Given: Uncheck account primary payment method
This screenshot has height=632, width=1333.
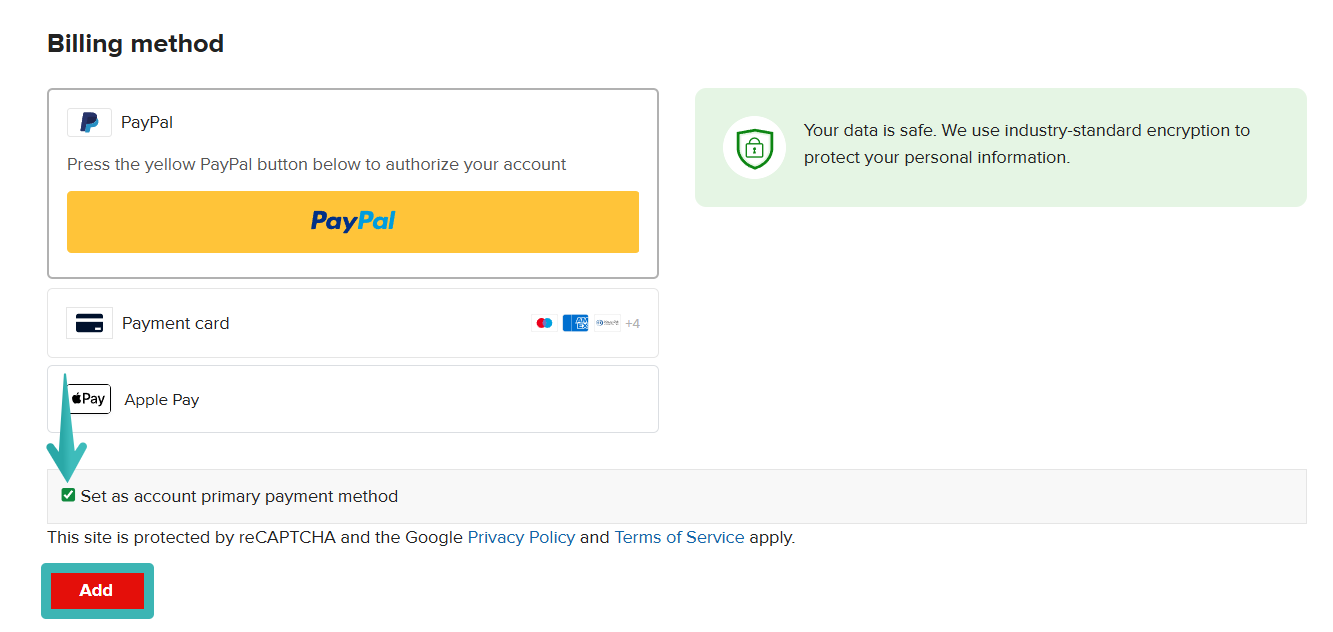Looking at the screenshot, I should click(68, 495).
